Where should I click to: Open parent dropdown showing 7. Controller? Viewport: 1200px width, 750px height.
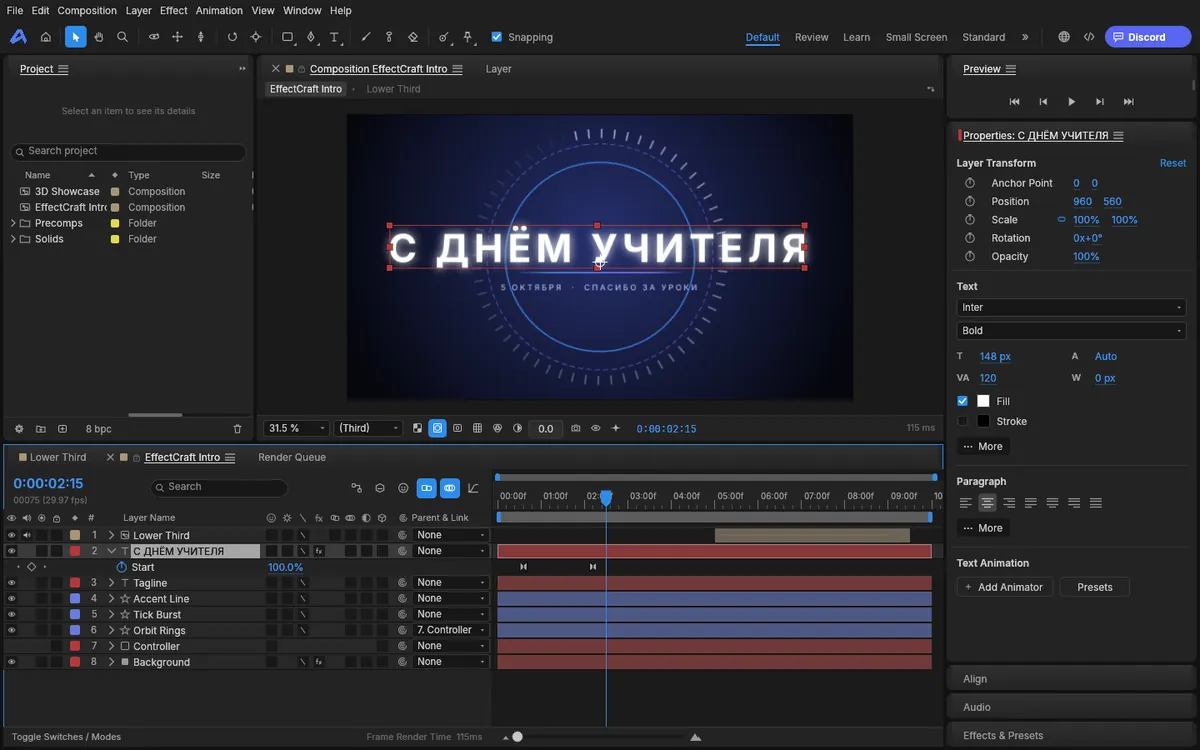click(x=451, y=630)
